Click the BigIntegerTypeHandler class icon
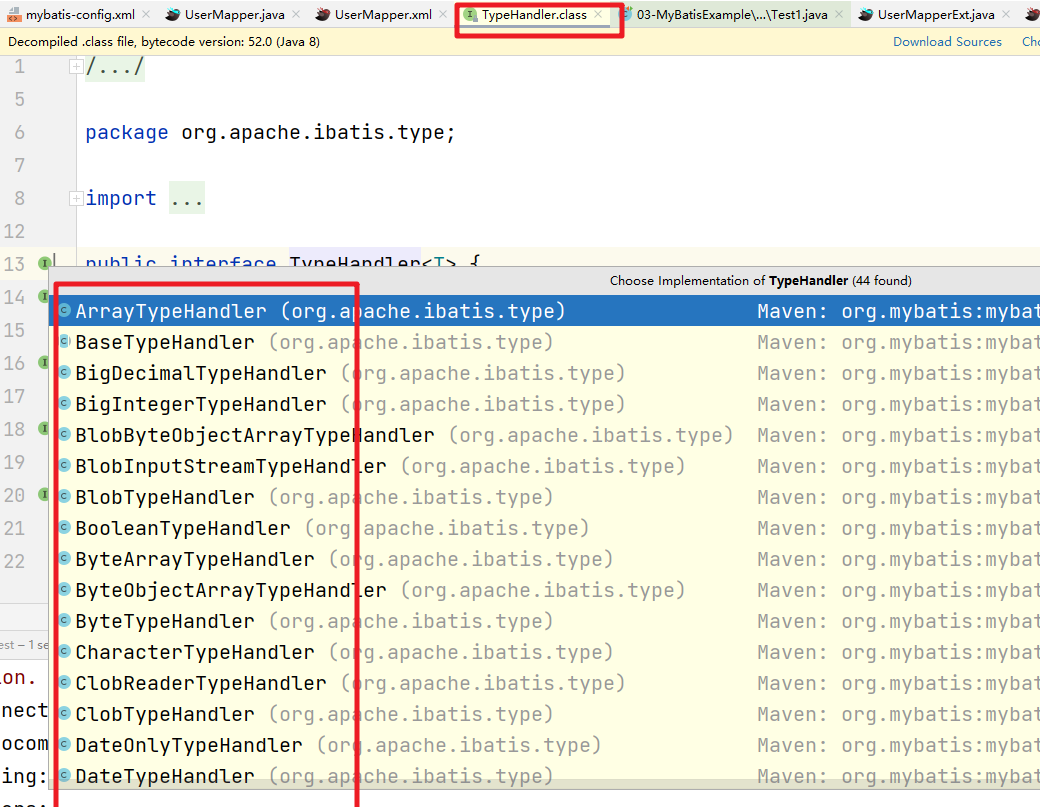Screen dimensions: 1054x810 tap(65, 403)
